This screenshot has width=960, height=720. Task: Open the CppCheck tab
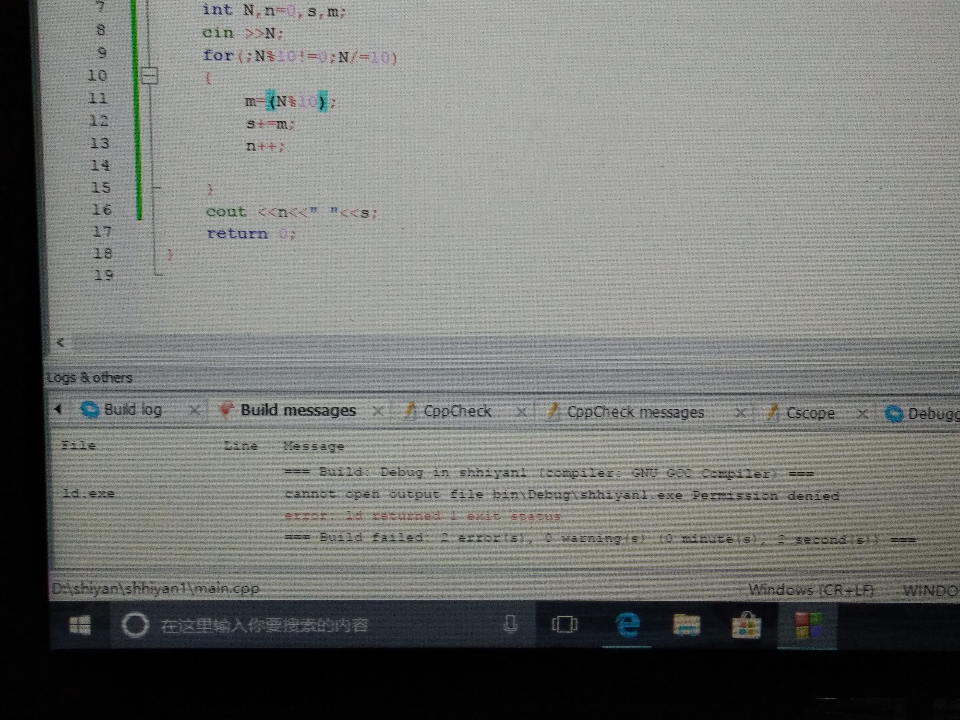[x=448, y=411]
